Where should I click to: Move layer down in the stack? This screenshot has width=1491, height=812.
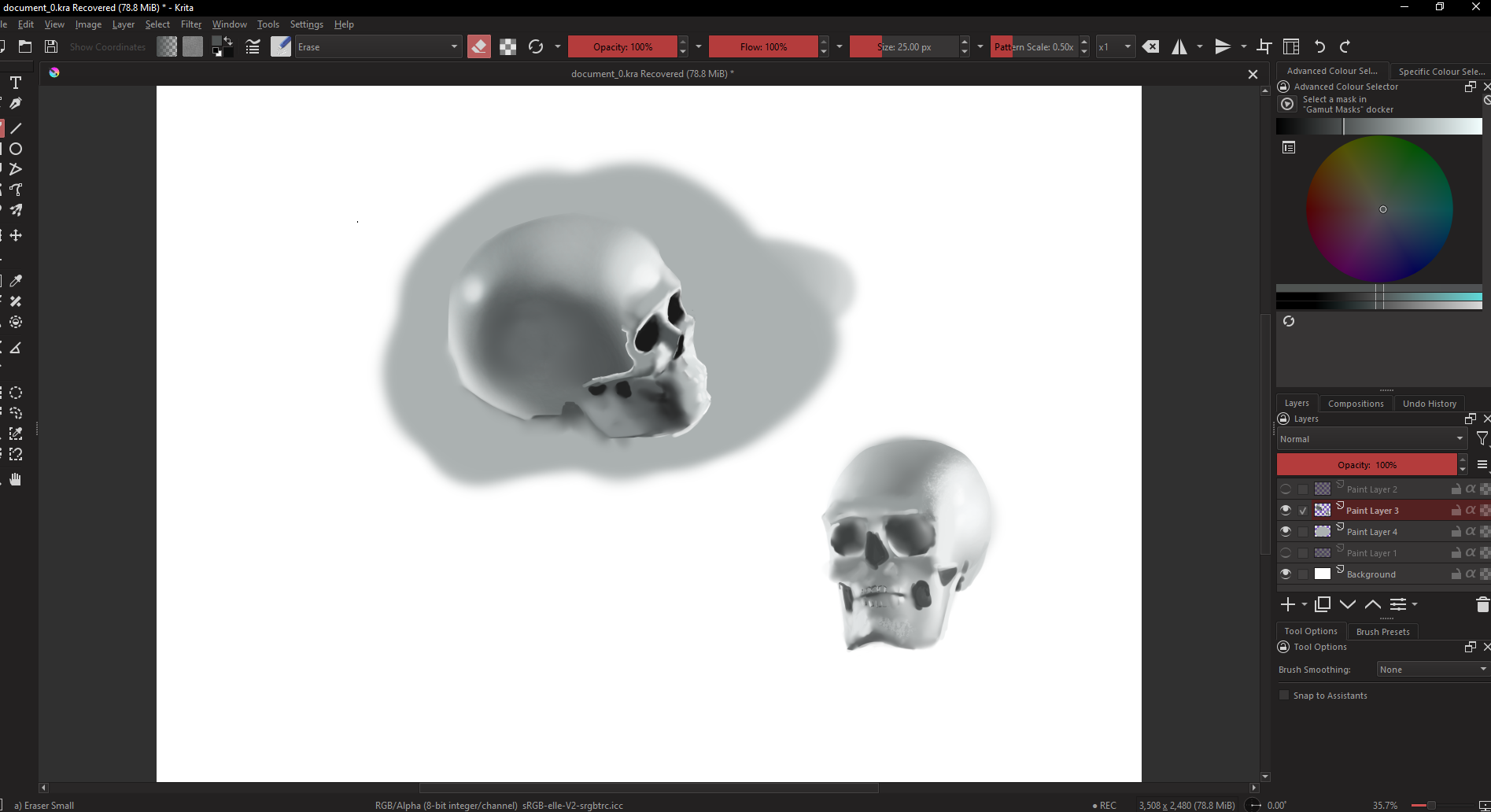pos(1348,604)
